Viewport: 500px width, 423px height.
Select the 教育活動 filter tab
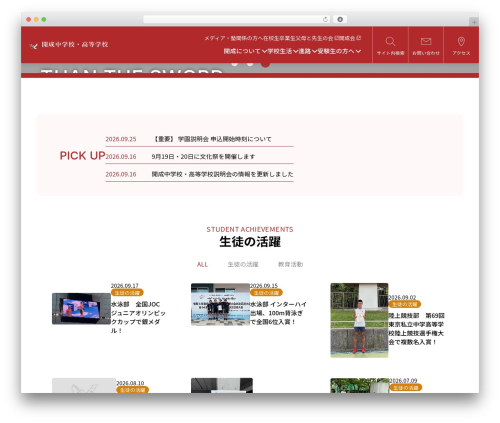(x=290, y=264)
